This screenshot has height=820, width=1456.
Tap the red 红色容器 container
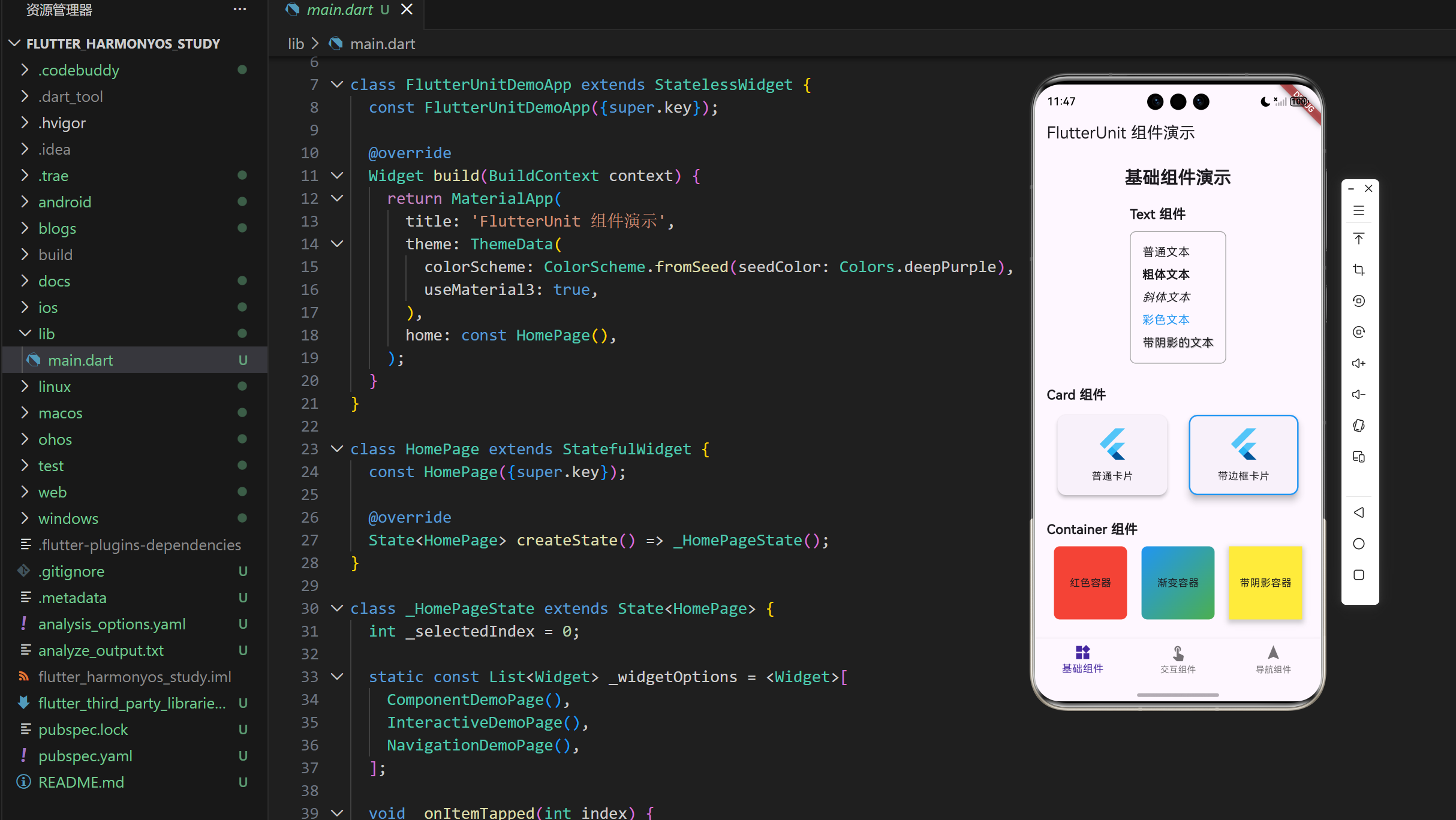click(x=1090, y=582)
